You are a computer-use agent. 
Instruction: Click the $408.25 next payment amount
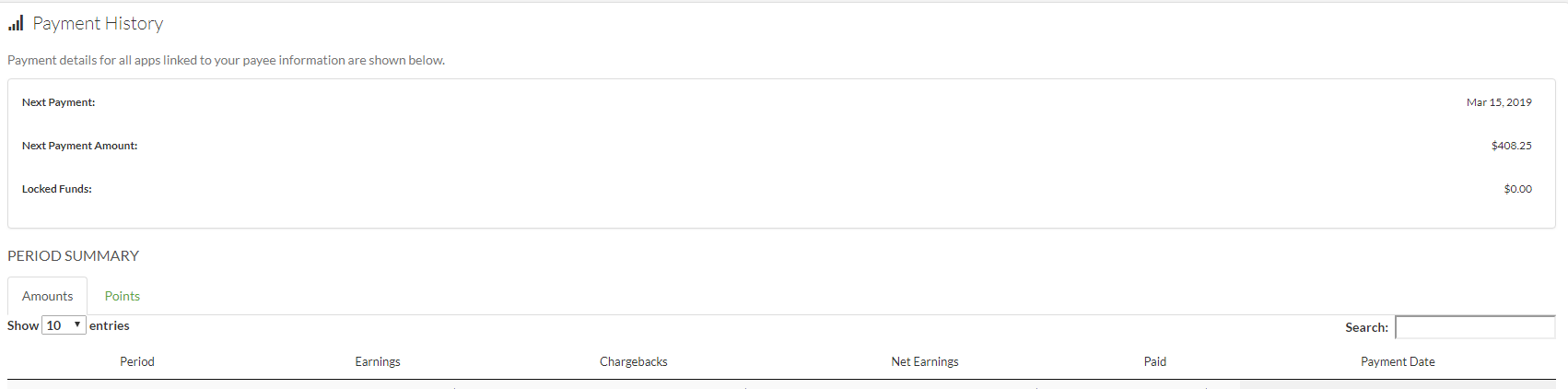pos(1511,146)
